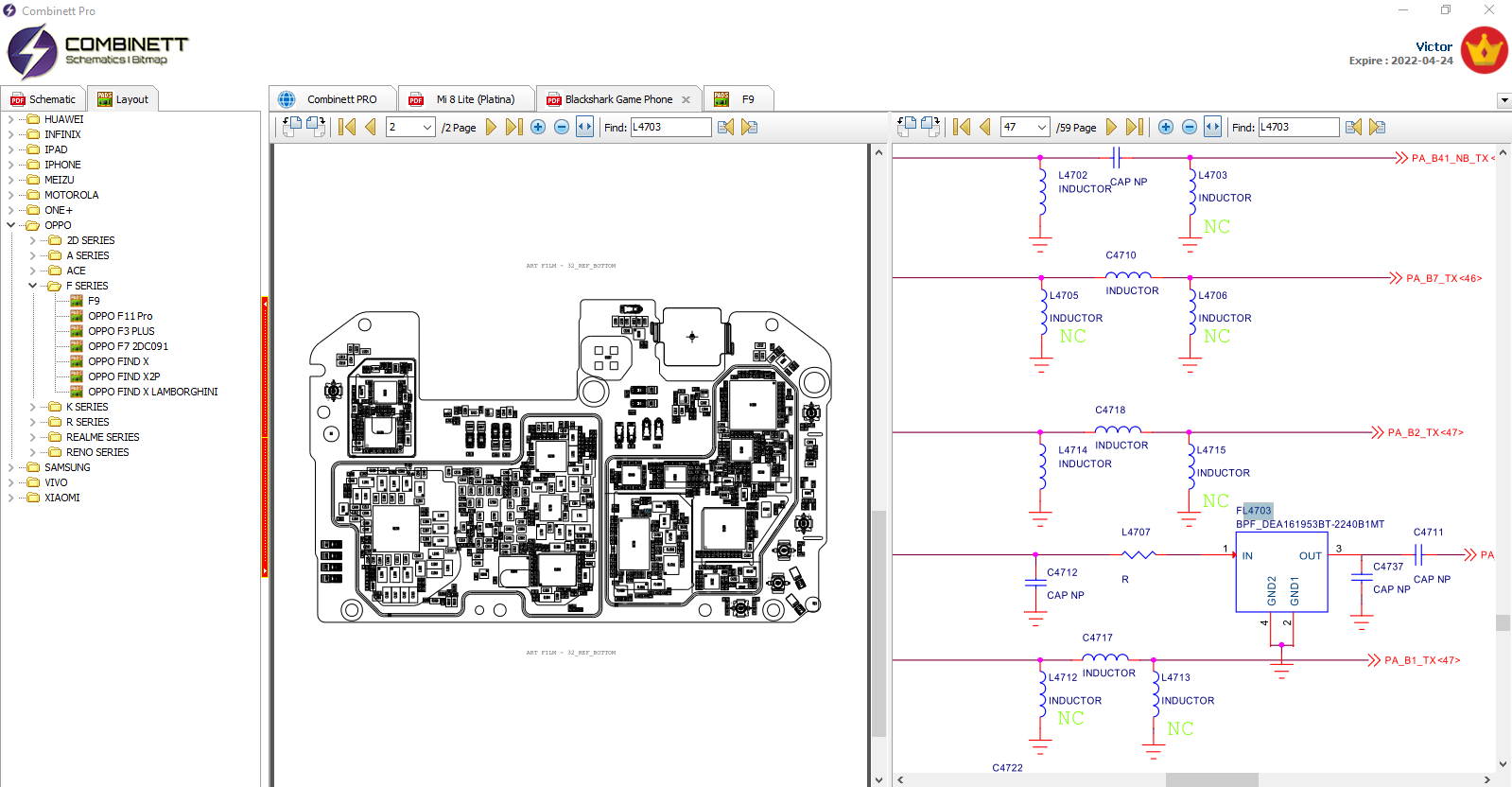Open page number dropdown showing 2

point(427,127)
